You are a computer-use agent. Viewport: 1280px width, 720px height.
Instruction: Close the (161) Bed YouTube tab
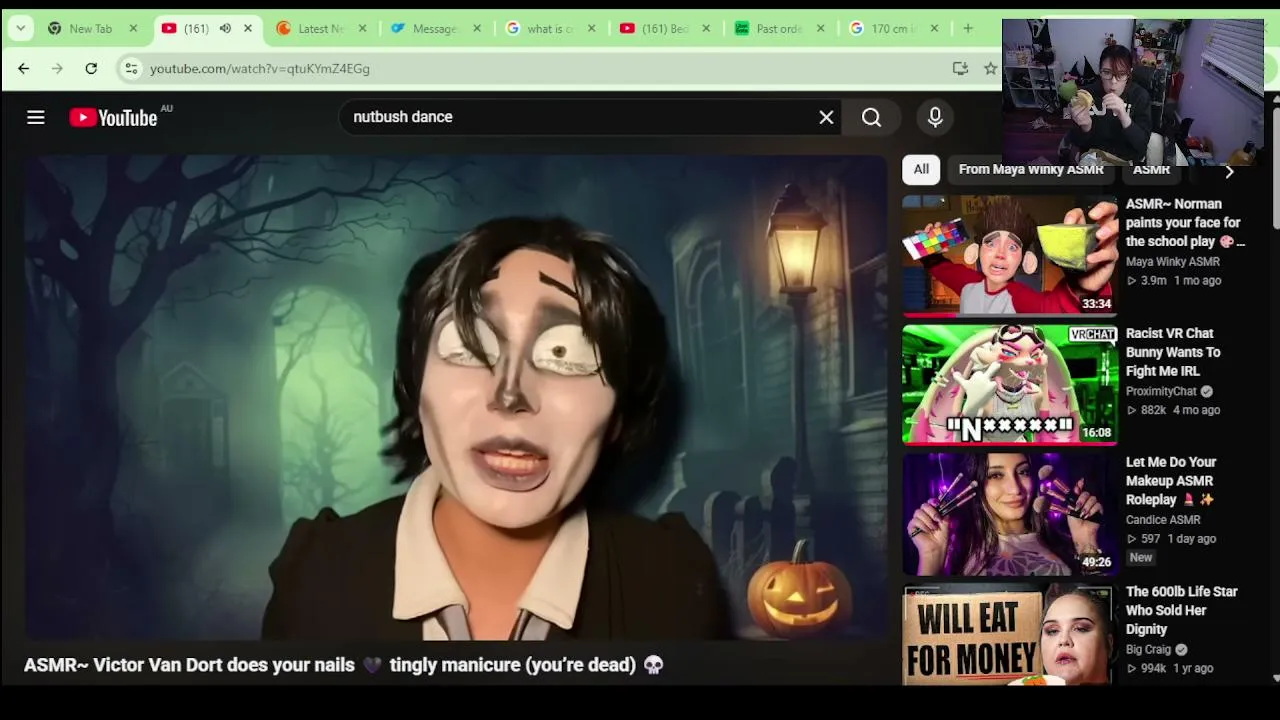tap(706, 28)
